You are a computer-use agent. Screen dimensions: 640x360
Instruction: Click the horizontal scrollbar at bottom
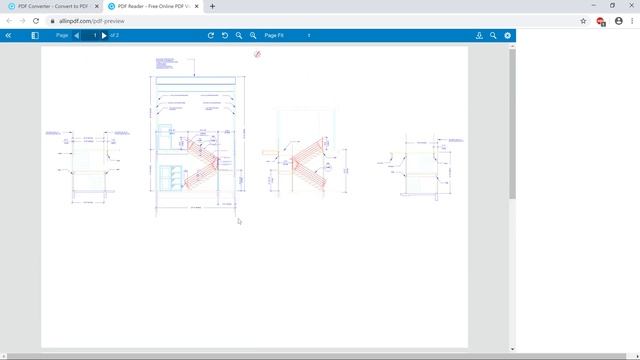(317, 356)
